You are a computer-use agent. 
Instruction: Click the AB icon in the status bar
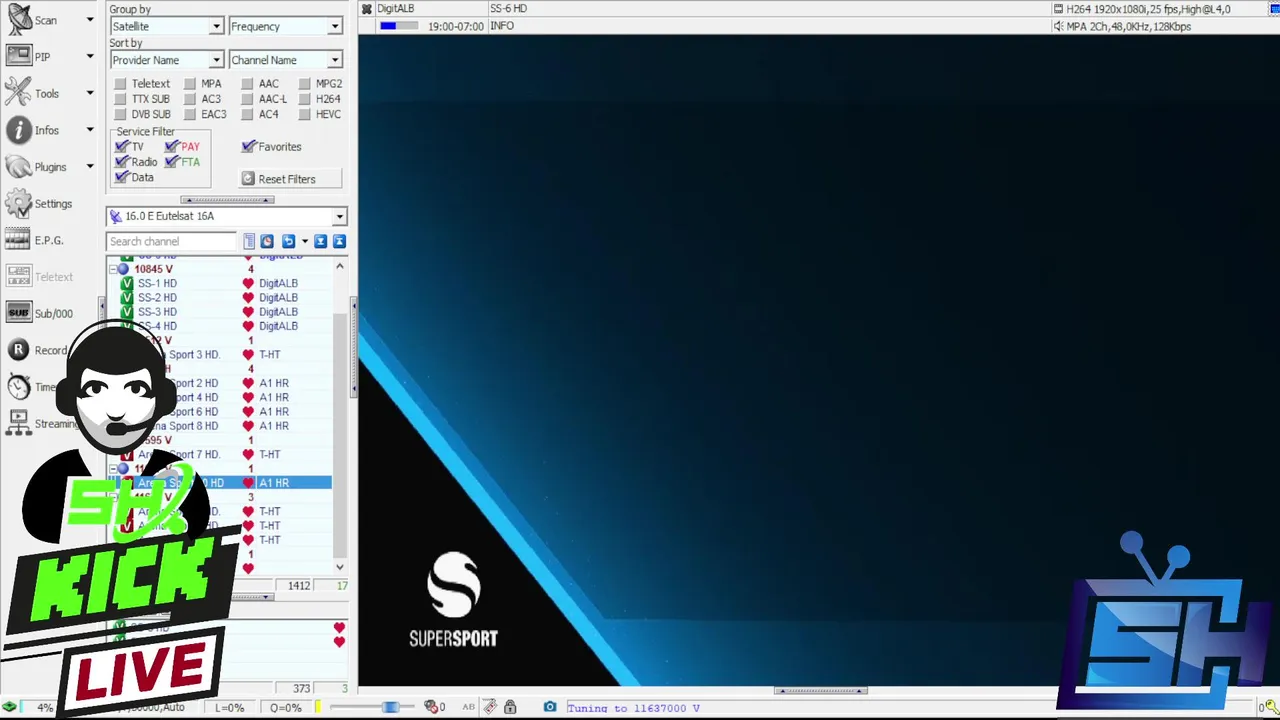tap(468, 707)
